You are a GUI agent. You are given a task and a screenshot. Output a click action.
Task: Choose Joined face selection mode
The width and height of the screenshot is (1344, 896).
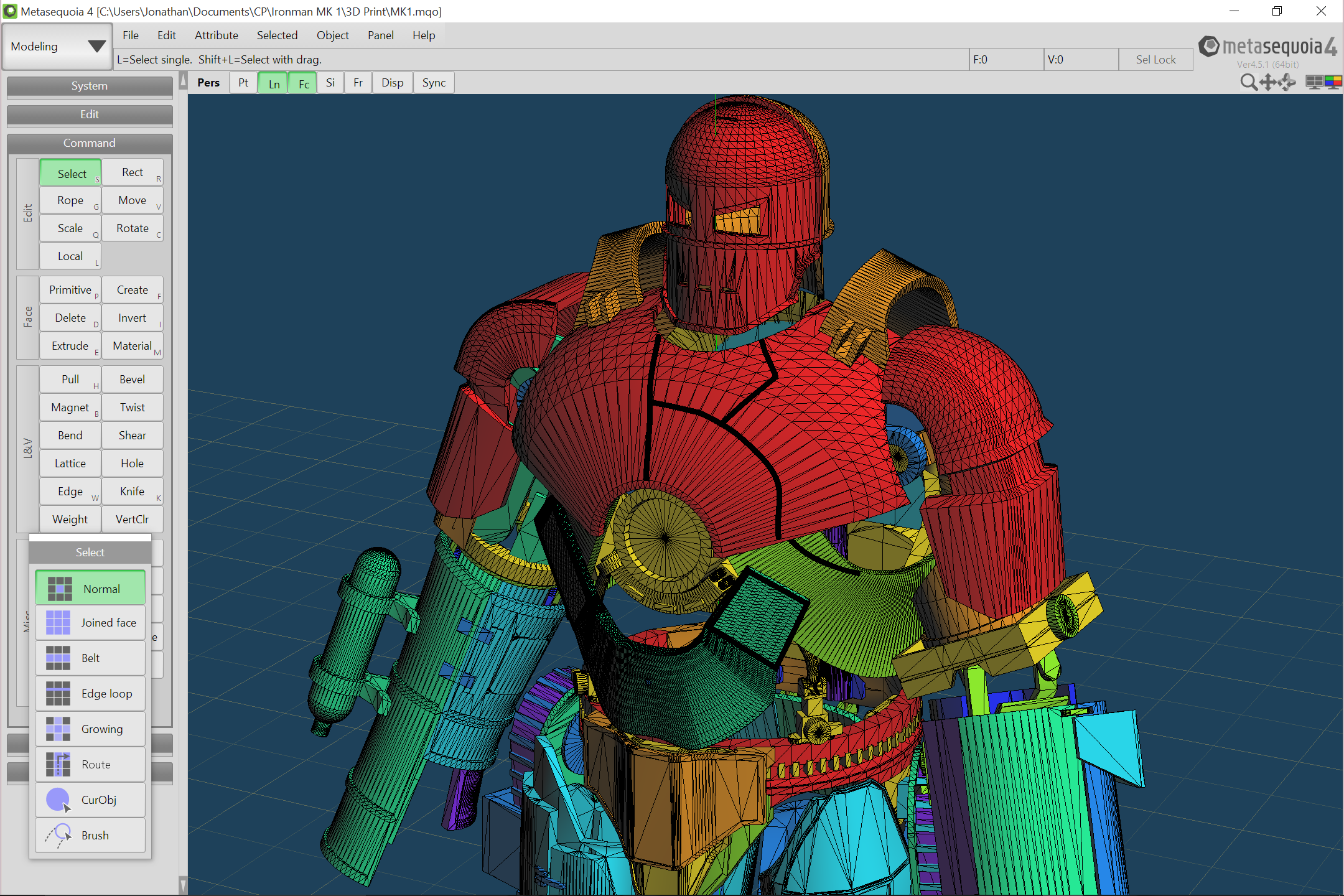90,623
